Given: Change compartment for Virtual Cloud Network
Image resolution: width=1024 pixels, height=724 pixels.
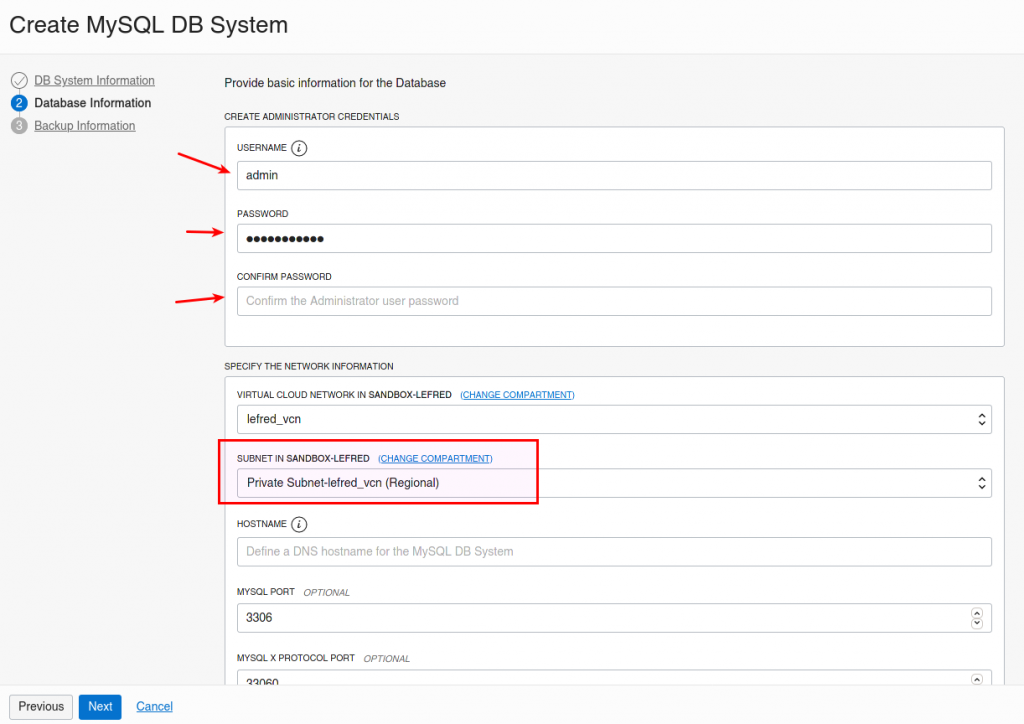Looking at the screenshot, I should click(517, 395).
